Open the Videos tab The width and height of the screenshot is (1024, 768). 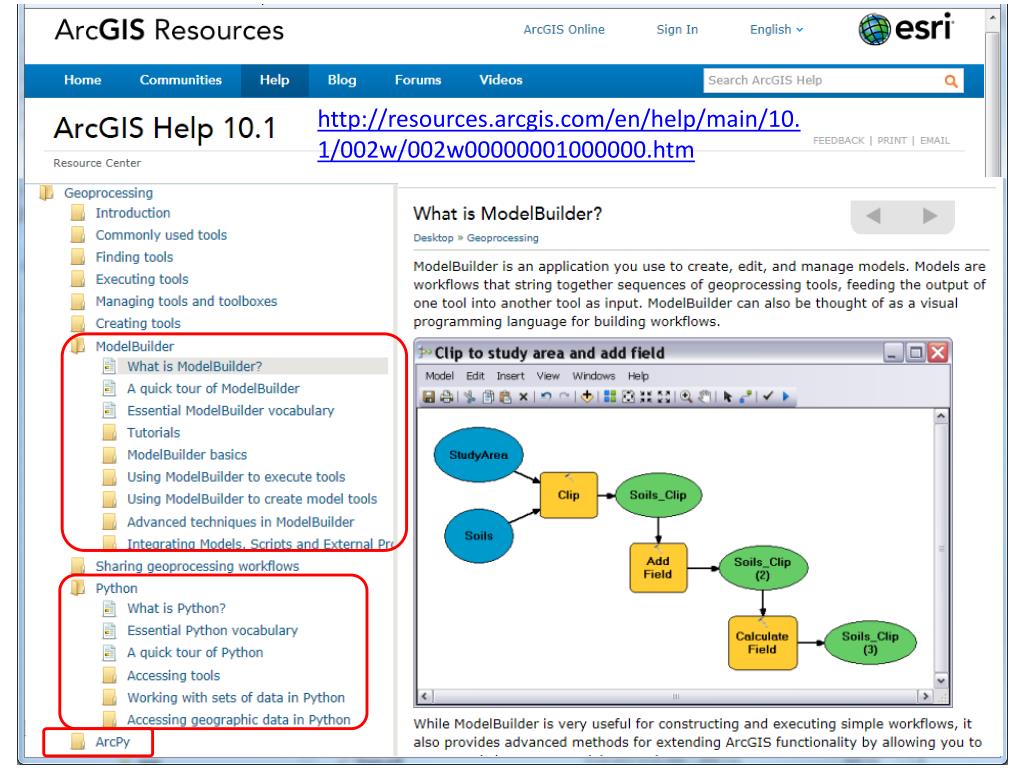(x=501, y=80)
